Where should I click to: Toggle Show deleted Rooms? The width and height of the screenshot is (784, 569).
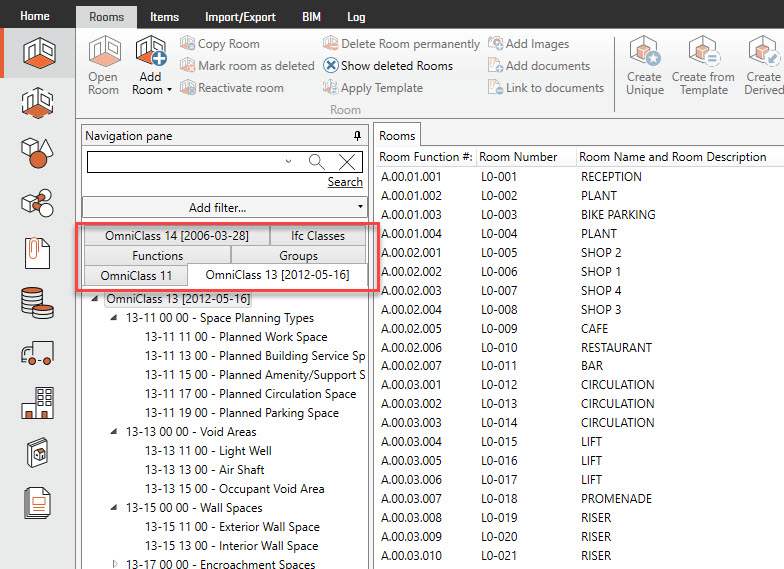coord(387,66)
